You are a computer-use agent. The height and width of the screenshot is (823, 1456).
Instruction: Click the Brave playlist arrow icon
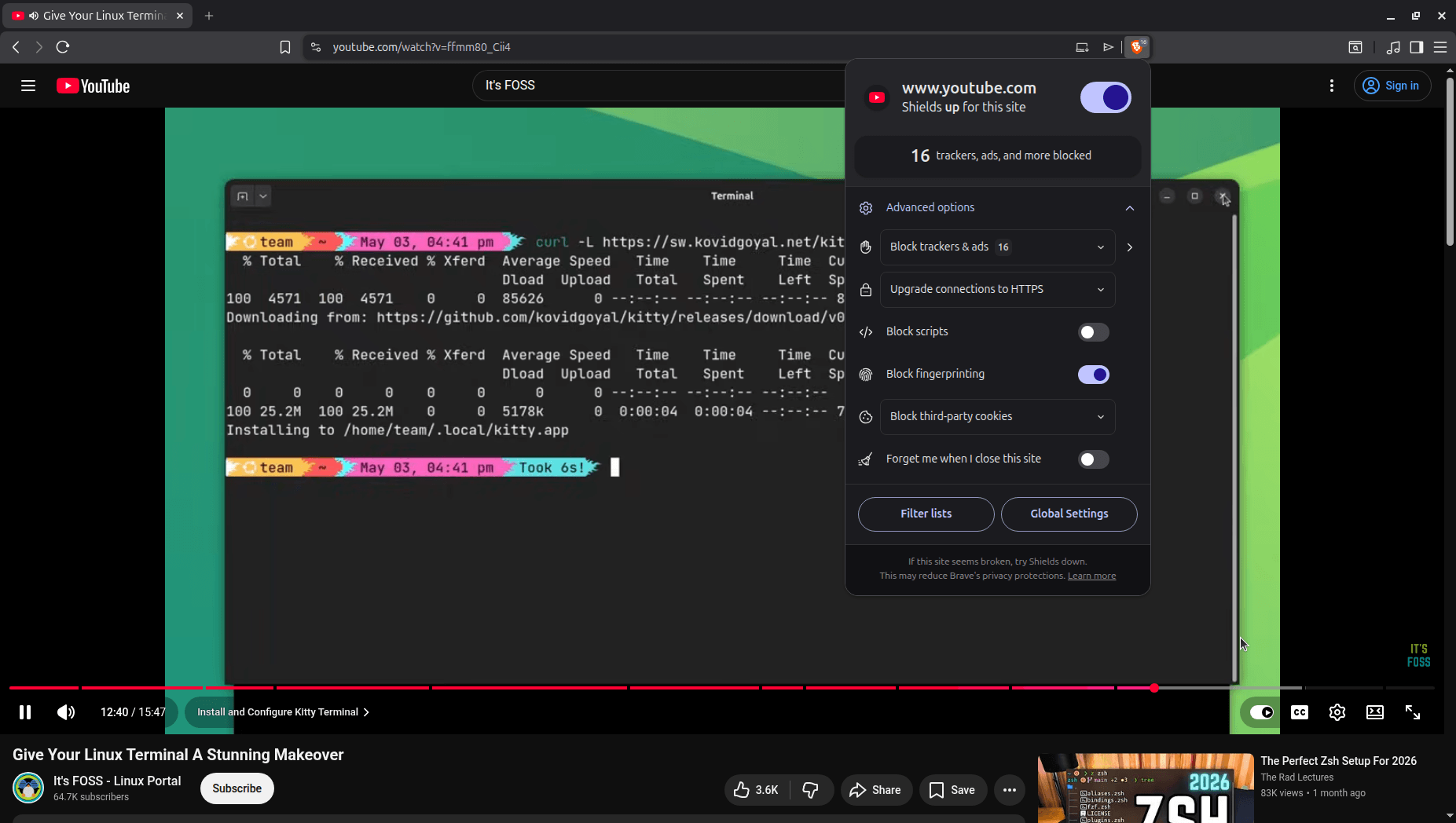[x=1108, y=47]
